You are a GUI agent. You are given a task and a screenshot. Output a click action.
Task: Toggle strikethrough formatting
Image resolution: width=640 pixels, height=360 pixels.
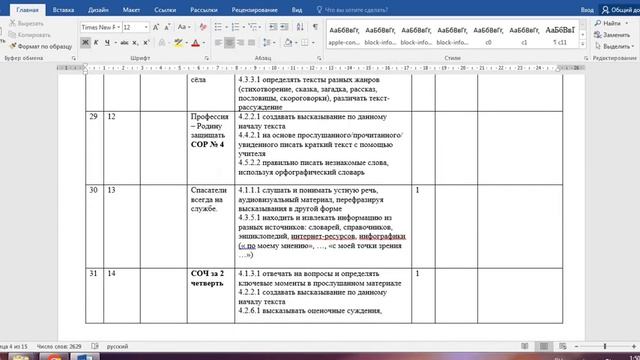point(124,42)
